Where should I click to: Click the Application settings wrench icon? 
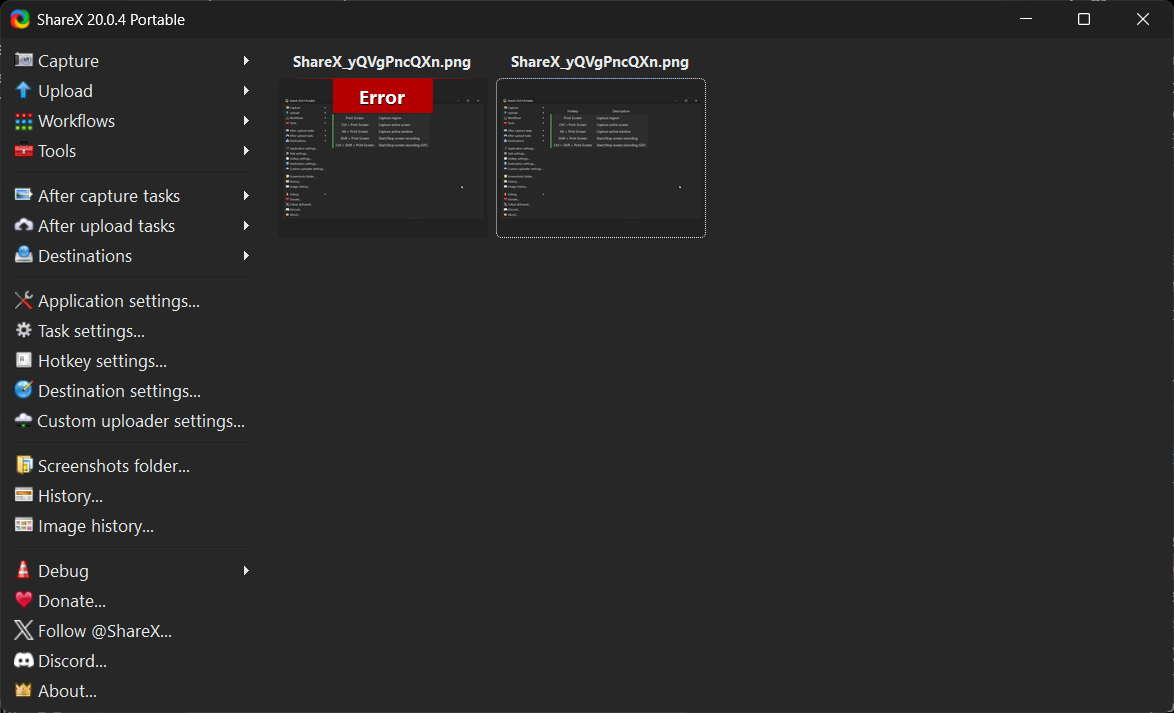pos(24,300)
